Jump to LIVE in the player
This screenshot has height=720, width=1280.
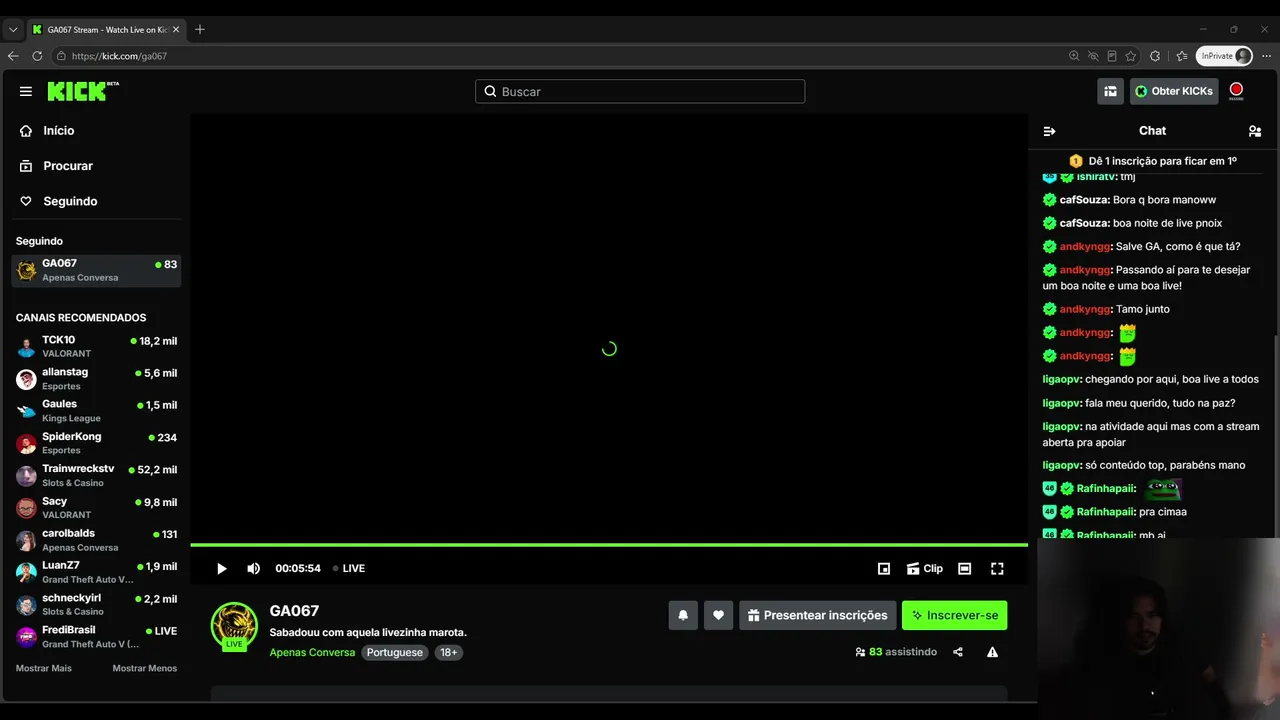[x=349, y=568]
